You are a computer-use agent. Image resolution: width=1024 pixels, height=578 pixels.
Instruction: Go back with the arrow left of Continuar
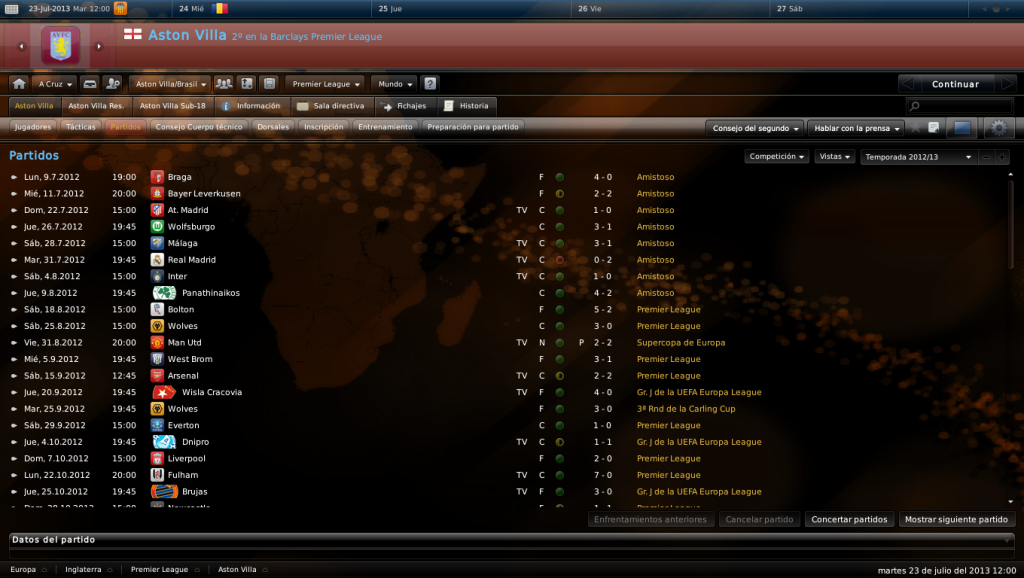[907, 84]
